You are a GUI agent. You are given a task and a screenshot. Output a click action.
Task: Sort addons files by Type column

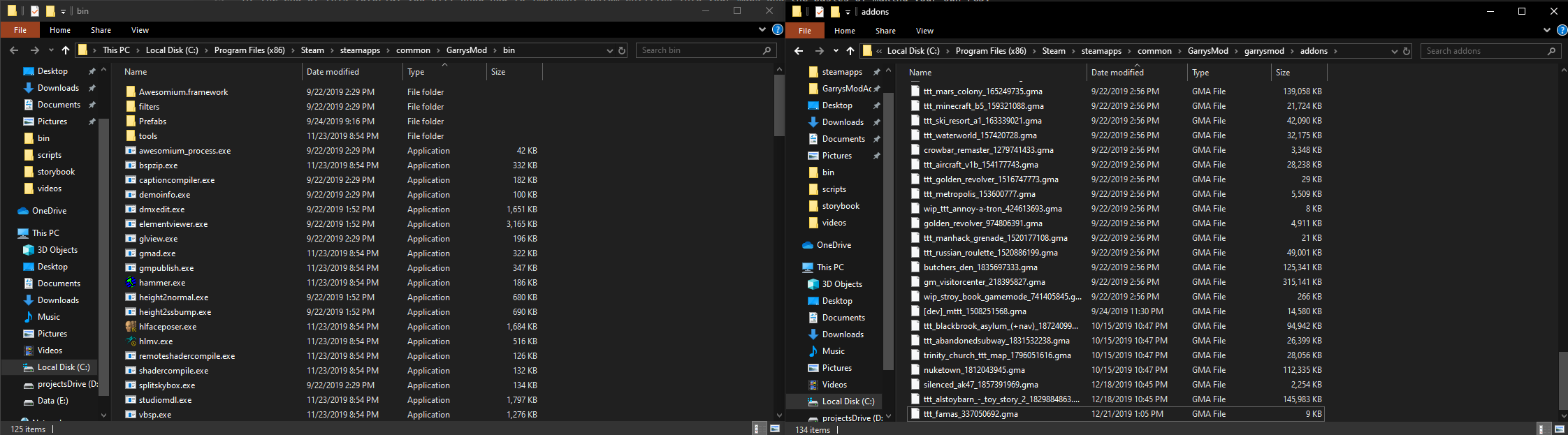tap(1229, 73)
